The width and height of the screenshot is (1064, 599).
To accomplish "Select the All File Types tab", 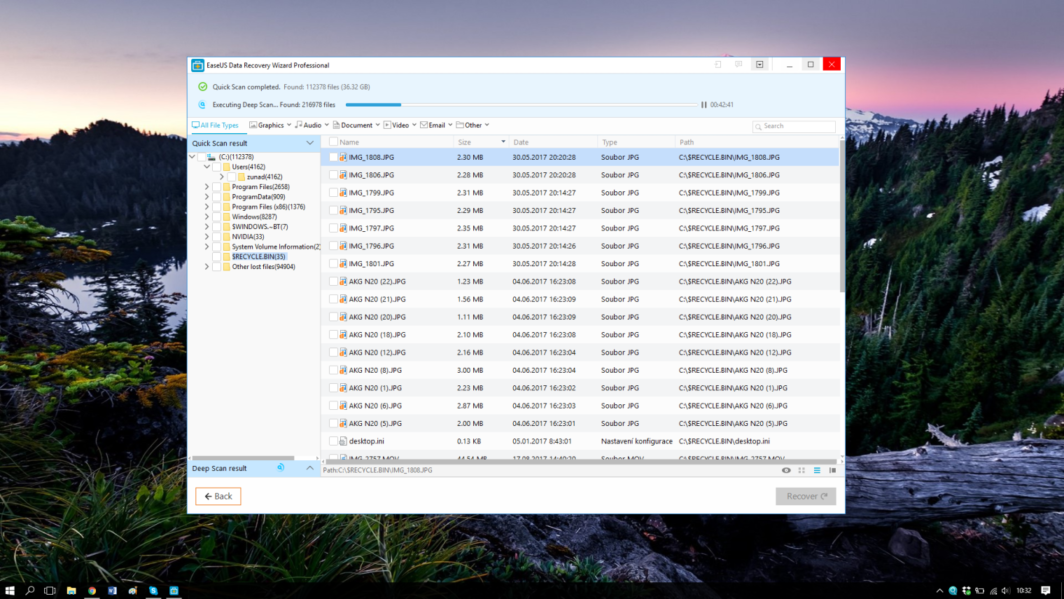I will coord(216,126).
